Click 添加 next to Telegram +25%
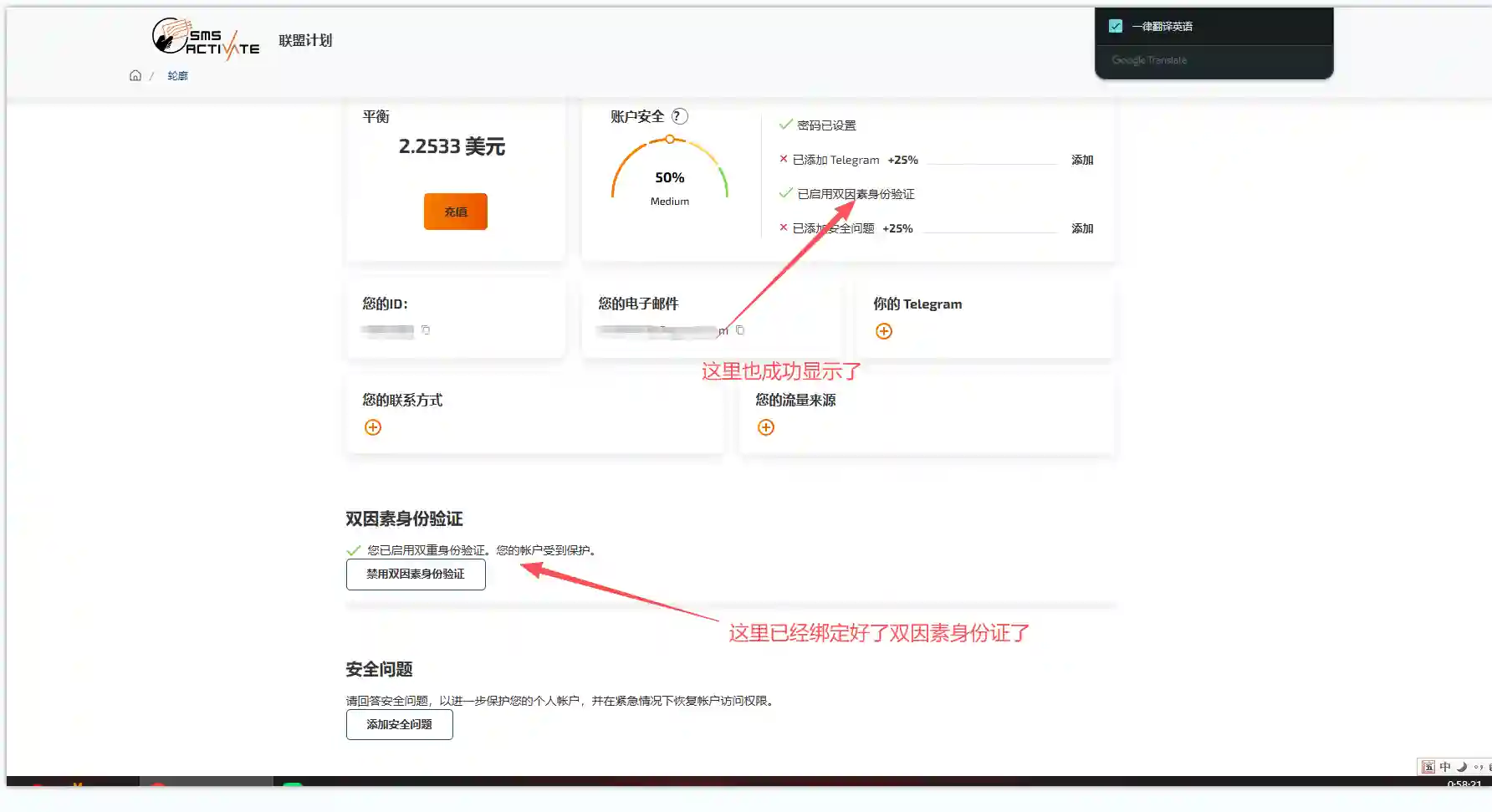The height and width of the screenshot is (812, 1492). click(1082, 159)
